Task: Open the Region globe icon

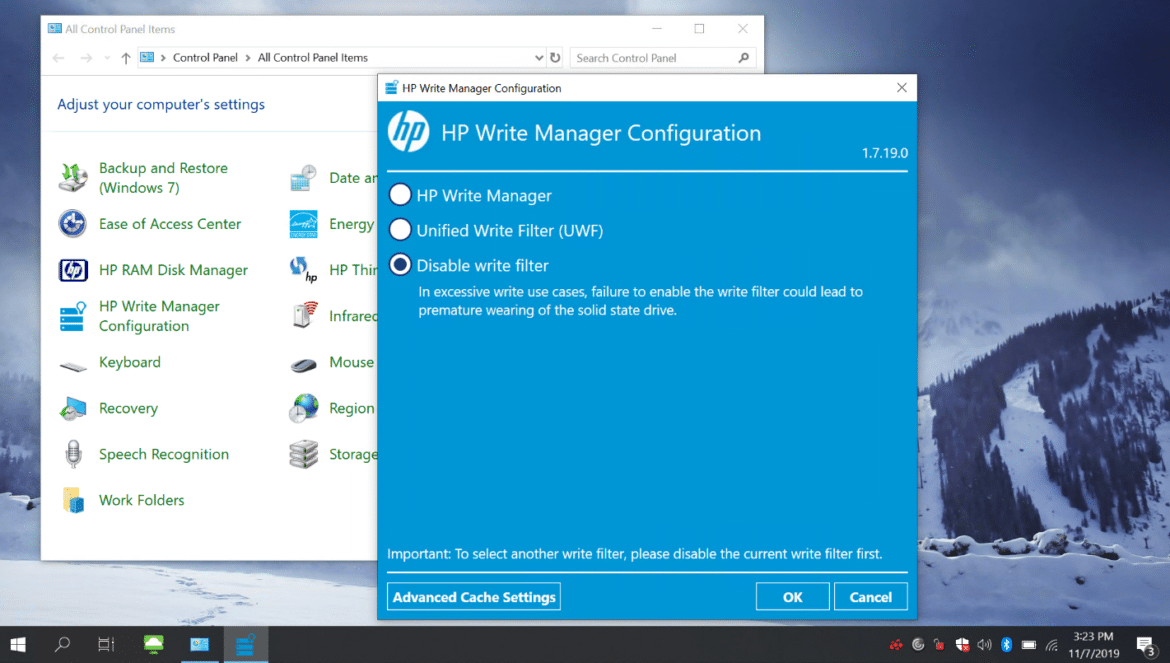Action: coord(304,408)
